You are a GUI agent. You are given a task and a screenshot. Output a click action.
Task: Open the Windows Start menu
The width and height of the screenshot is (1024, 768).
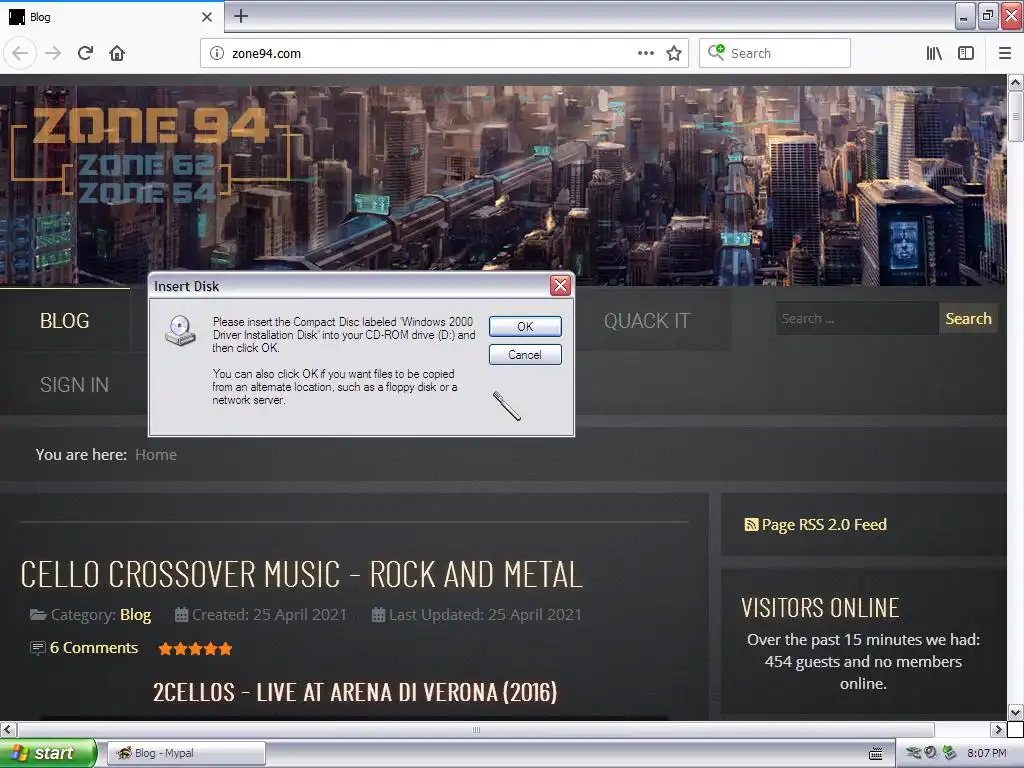(x=47, y=753)
